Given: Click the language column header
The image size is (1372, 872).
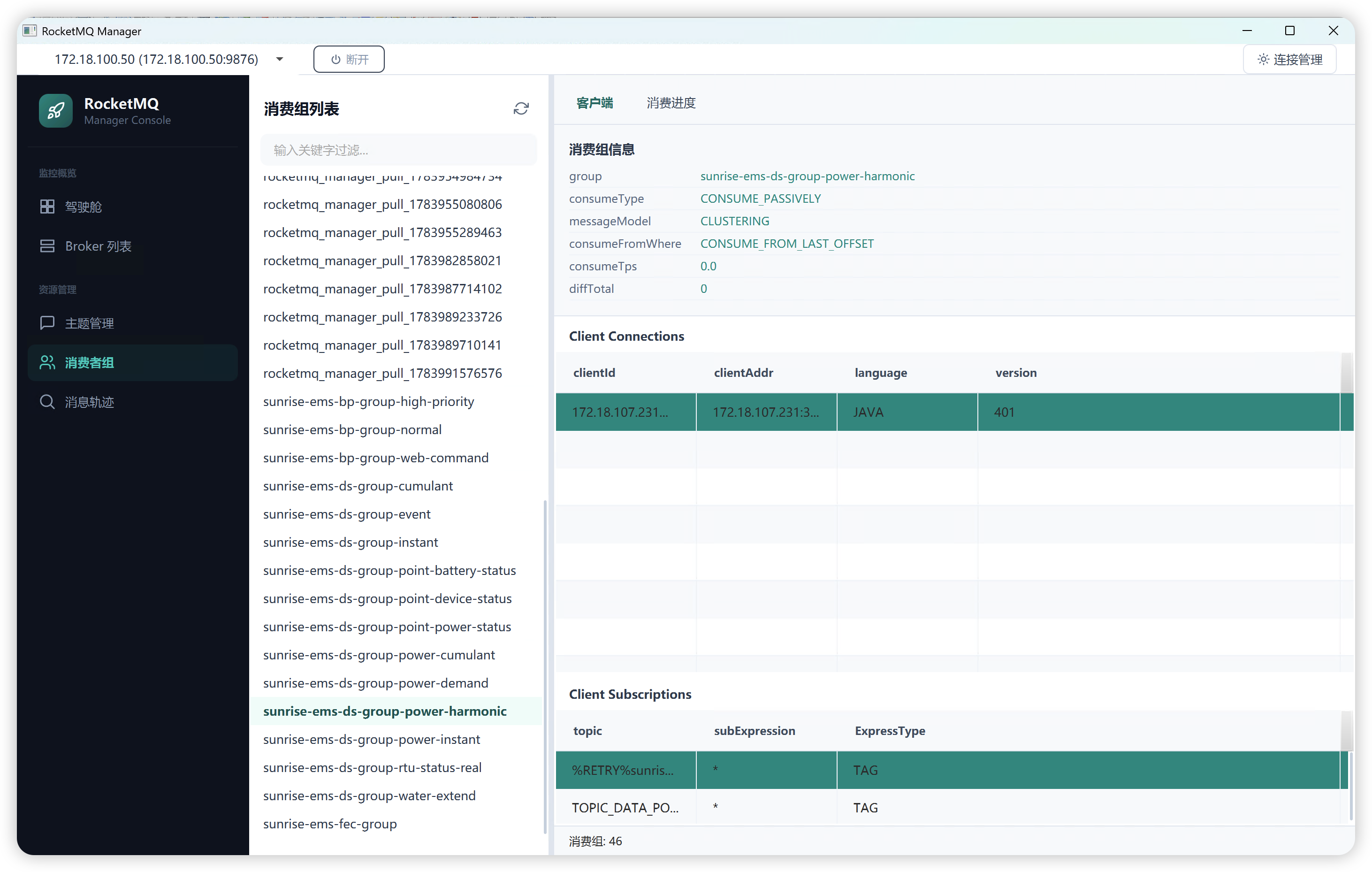Looking at the screenshot, I should [x=907, y=372].
